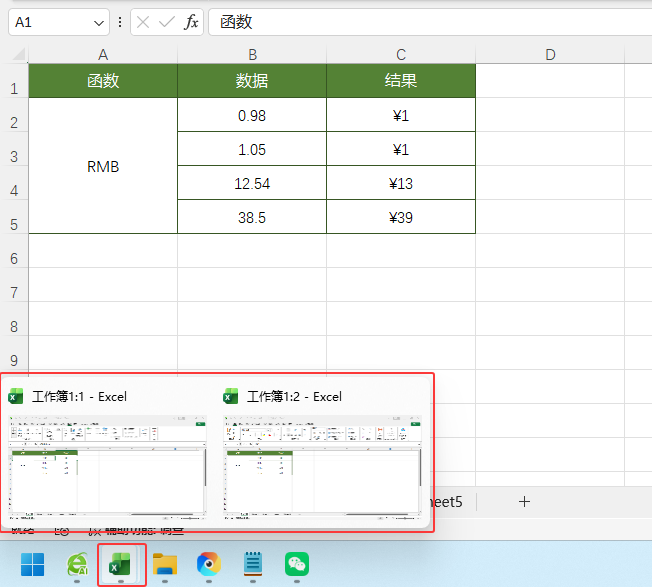
Task: Select row 8 header
Action: pos(14,319)
